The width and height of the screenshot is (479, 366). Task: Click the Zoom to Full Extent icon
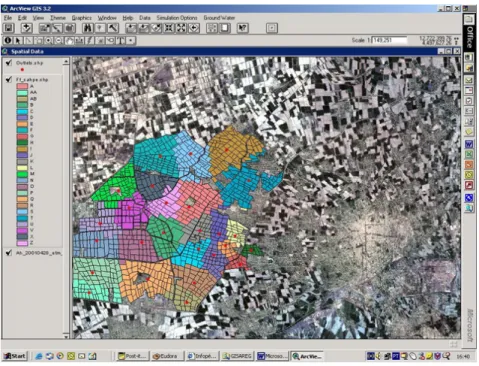coord(131,28)
